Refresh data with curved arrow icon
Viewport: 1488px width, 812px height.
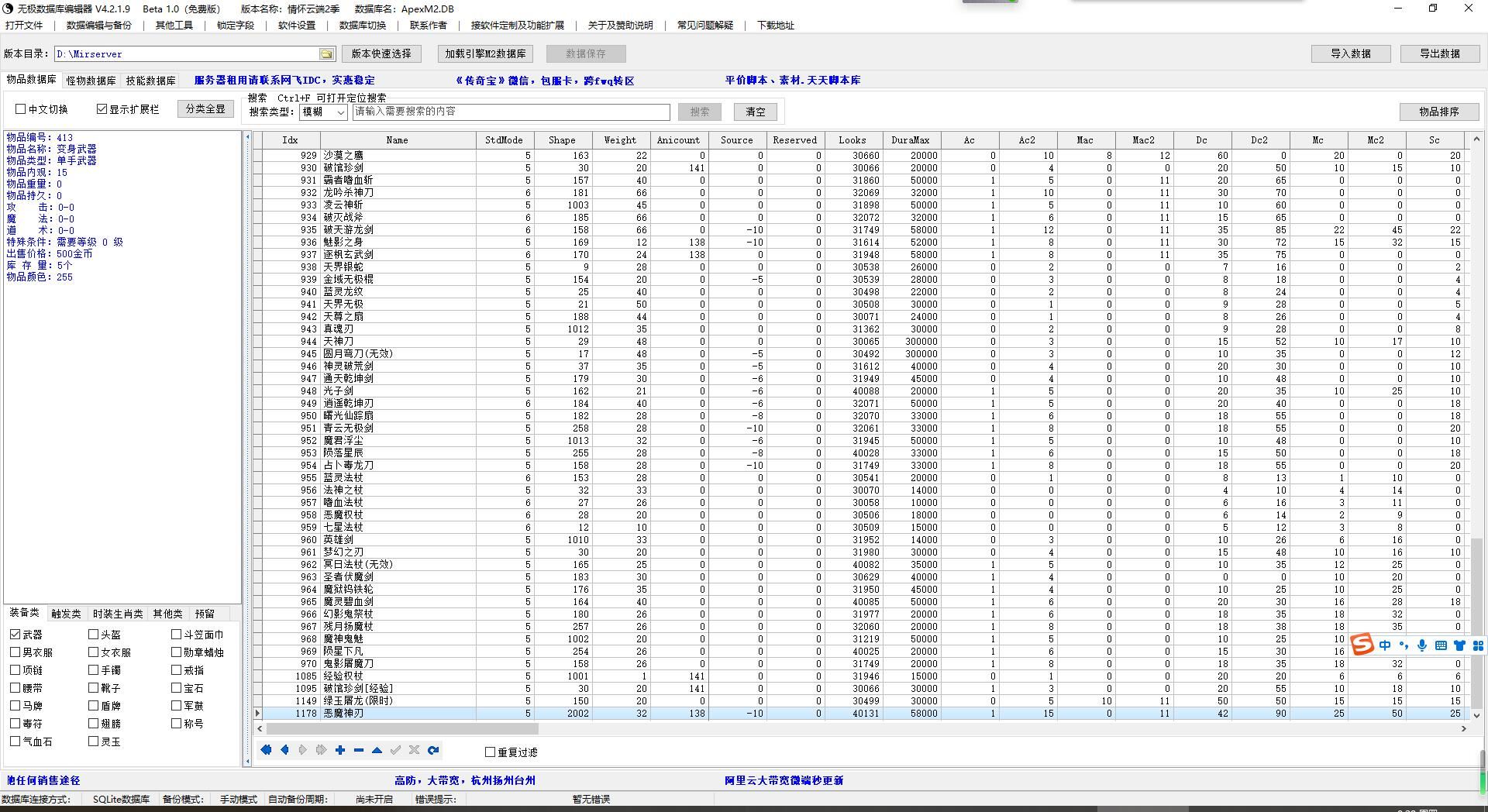click(433, 750)
